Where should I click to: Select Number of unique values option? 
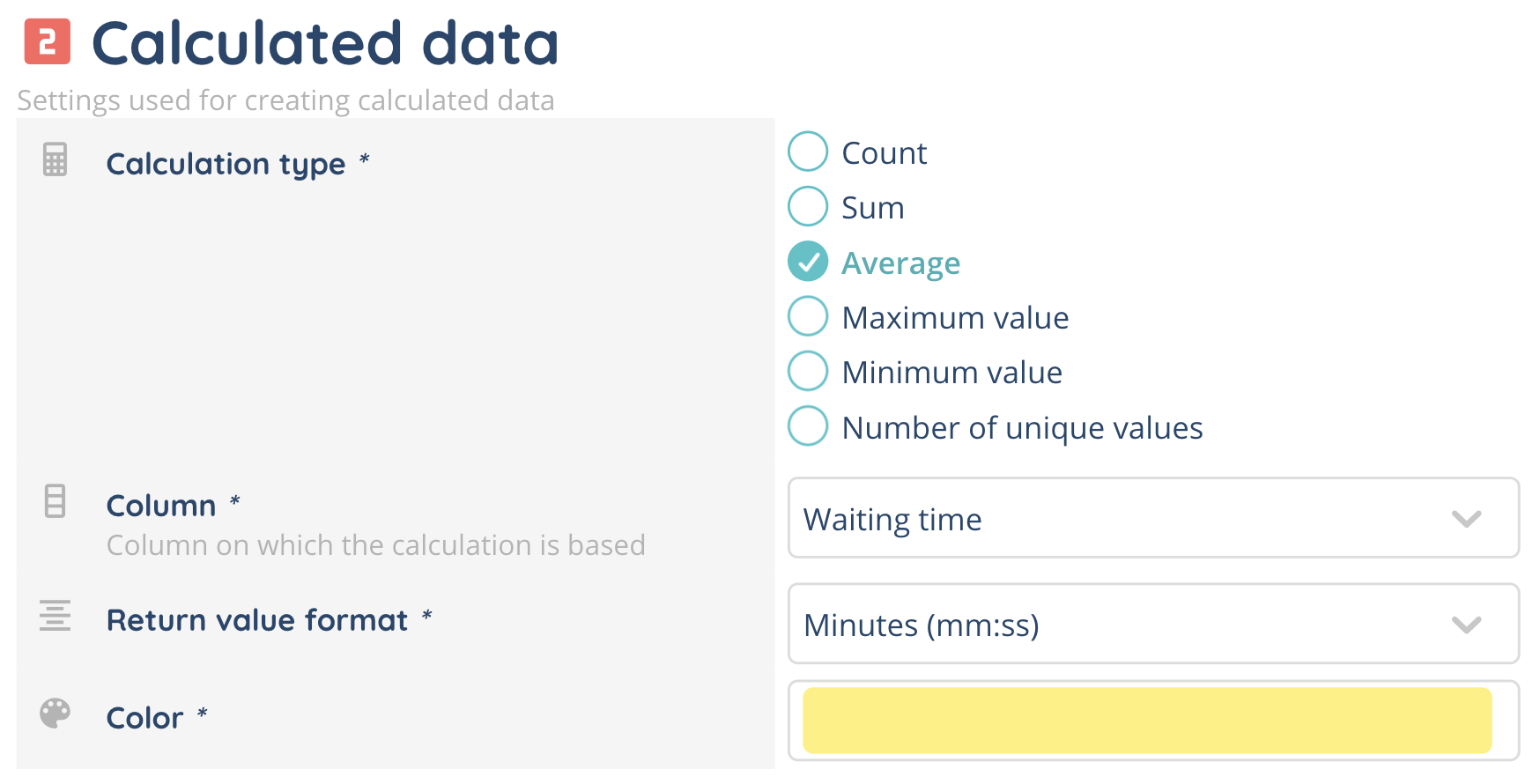808,426
